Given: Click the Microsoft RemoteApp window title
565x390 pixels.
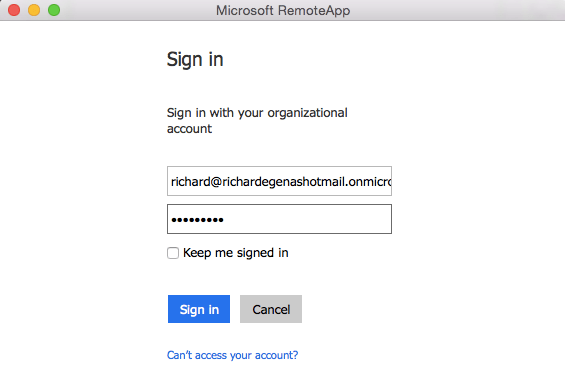Looking at the screenshot, I should [283, 10].
